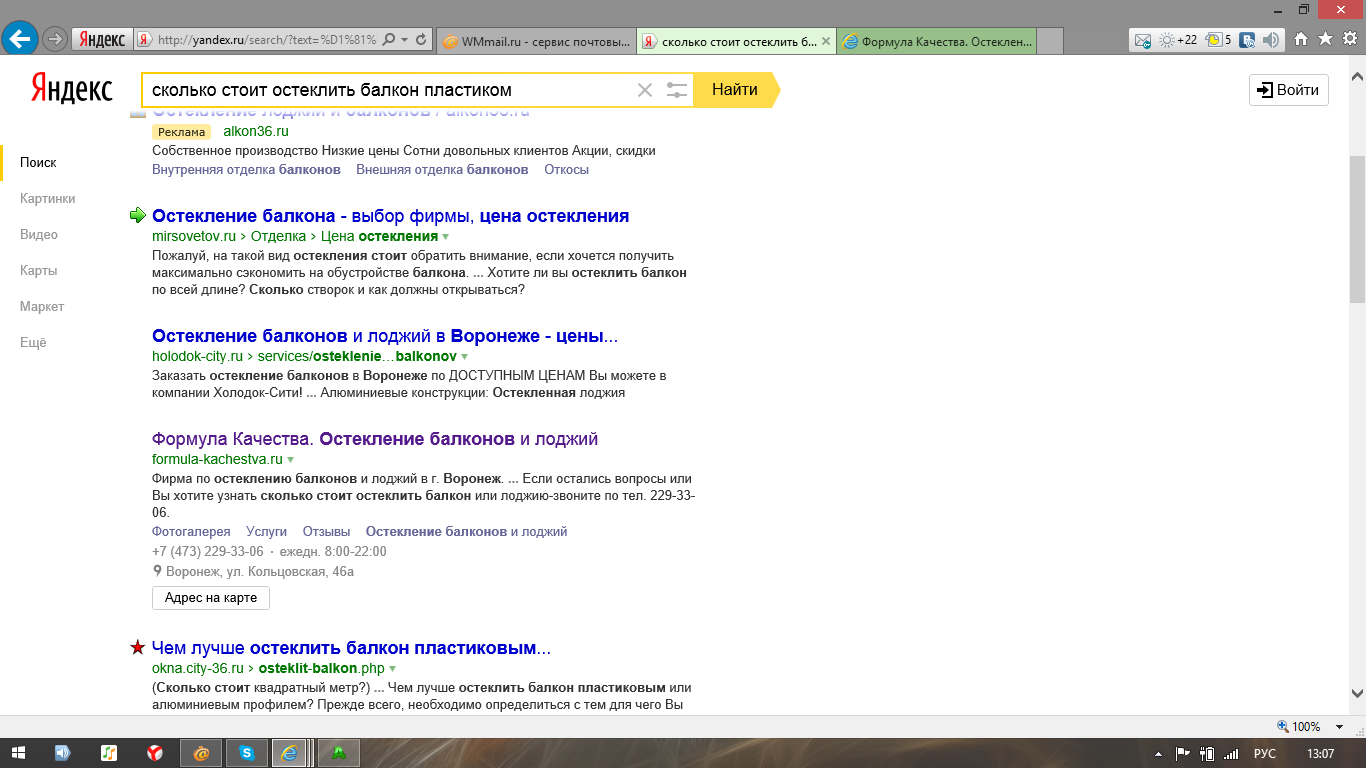
Task: Expand the Ещё sidebar menu
Action: [x=33, y=343]
